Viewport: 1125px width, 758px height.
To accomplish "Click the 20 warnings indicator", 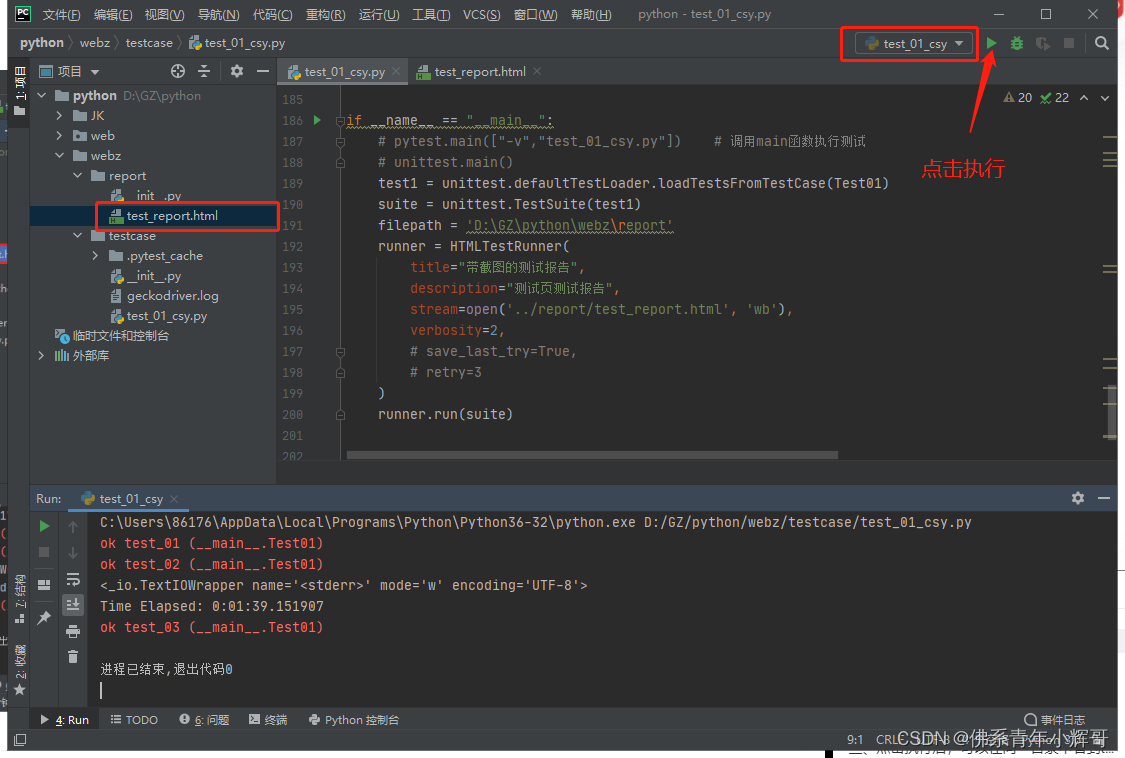I will 1017,98.
